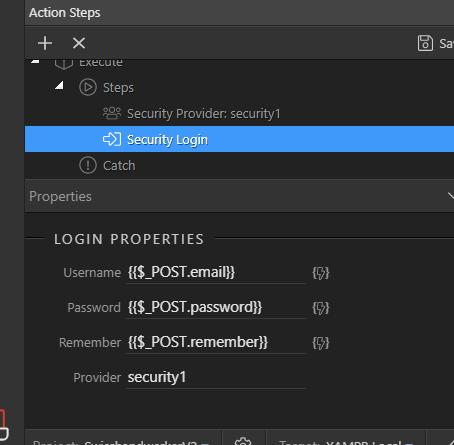The image size is (454, 445).
Task: Click the Steps play-circle icon
Action: (x=88, y=88)
